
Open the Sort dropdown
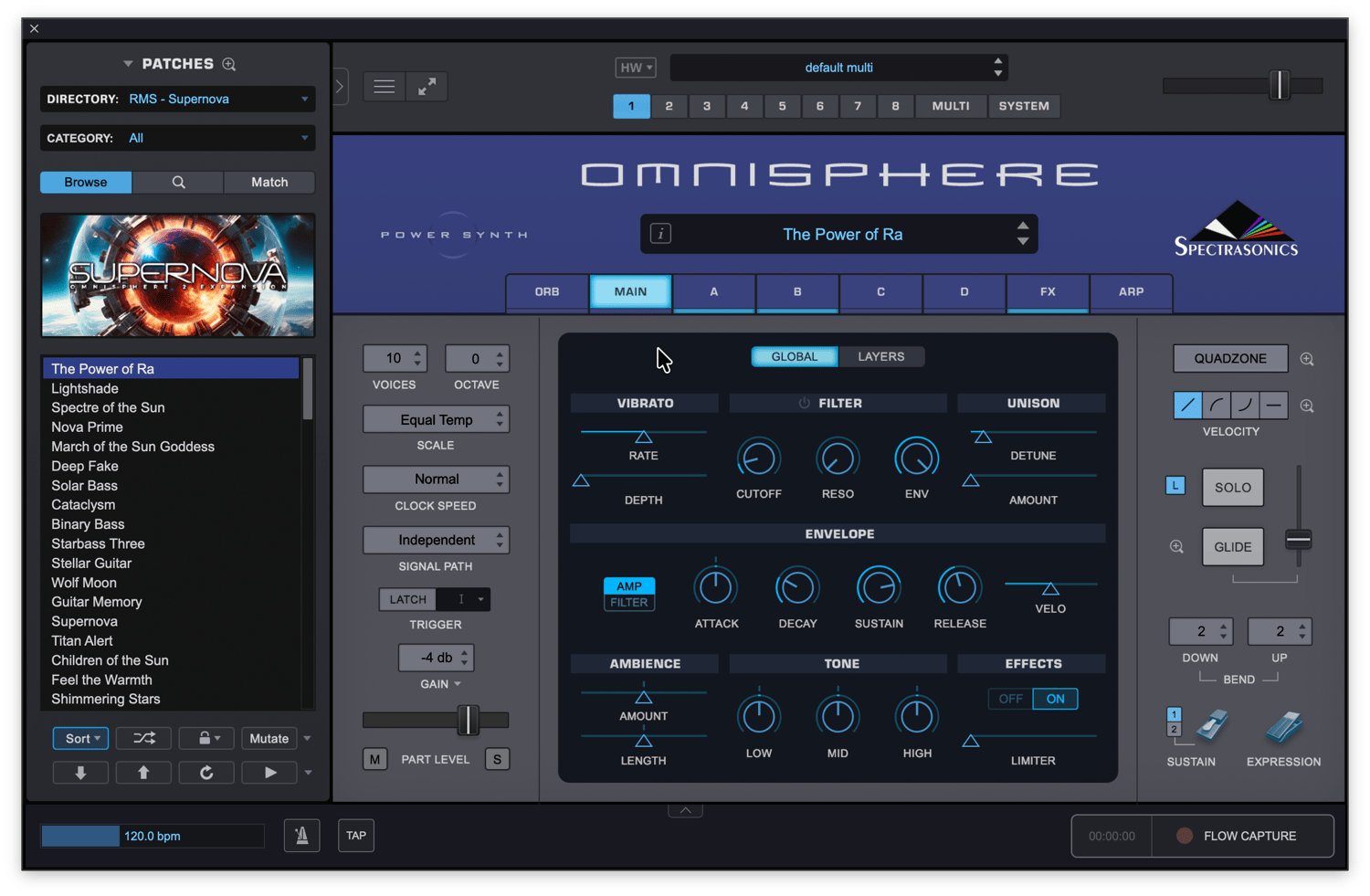81,738
